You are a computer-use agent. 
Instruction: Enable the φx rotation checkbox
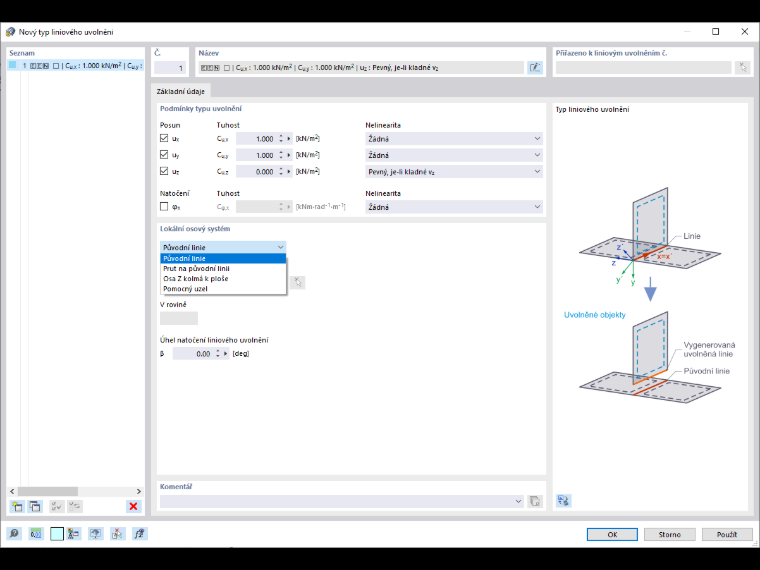(164, 206)
